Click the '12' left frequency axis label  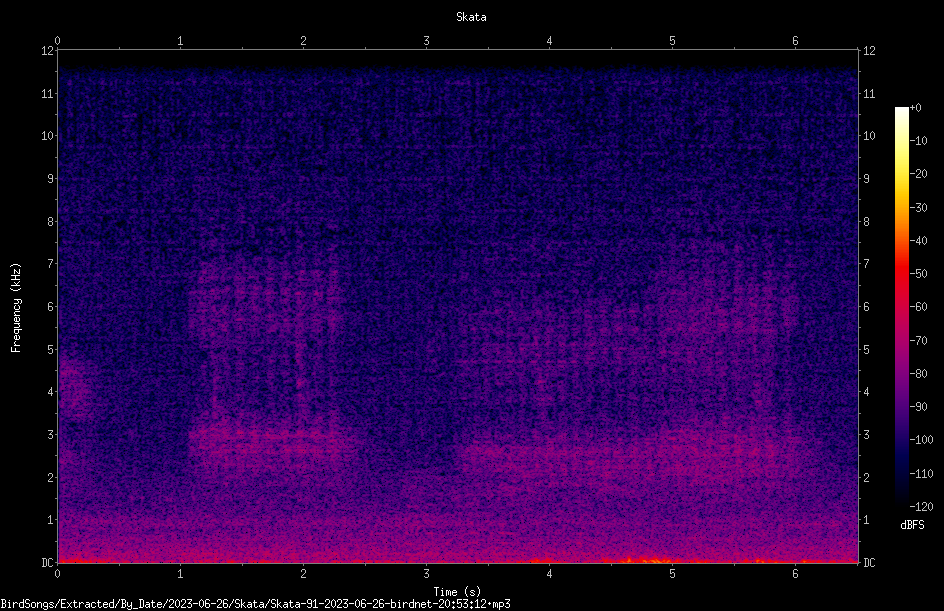pyautogui.click(x=48, y=51)
